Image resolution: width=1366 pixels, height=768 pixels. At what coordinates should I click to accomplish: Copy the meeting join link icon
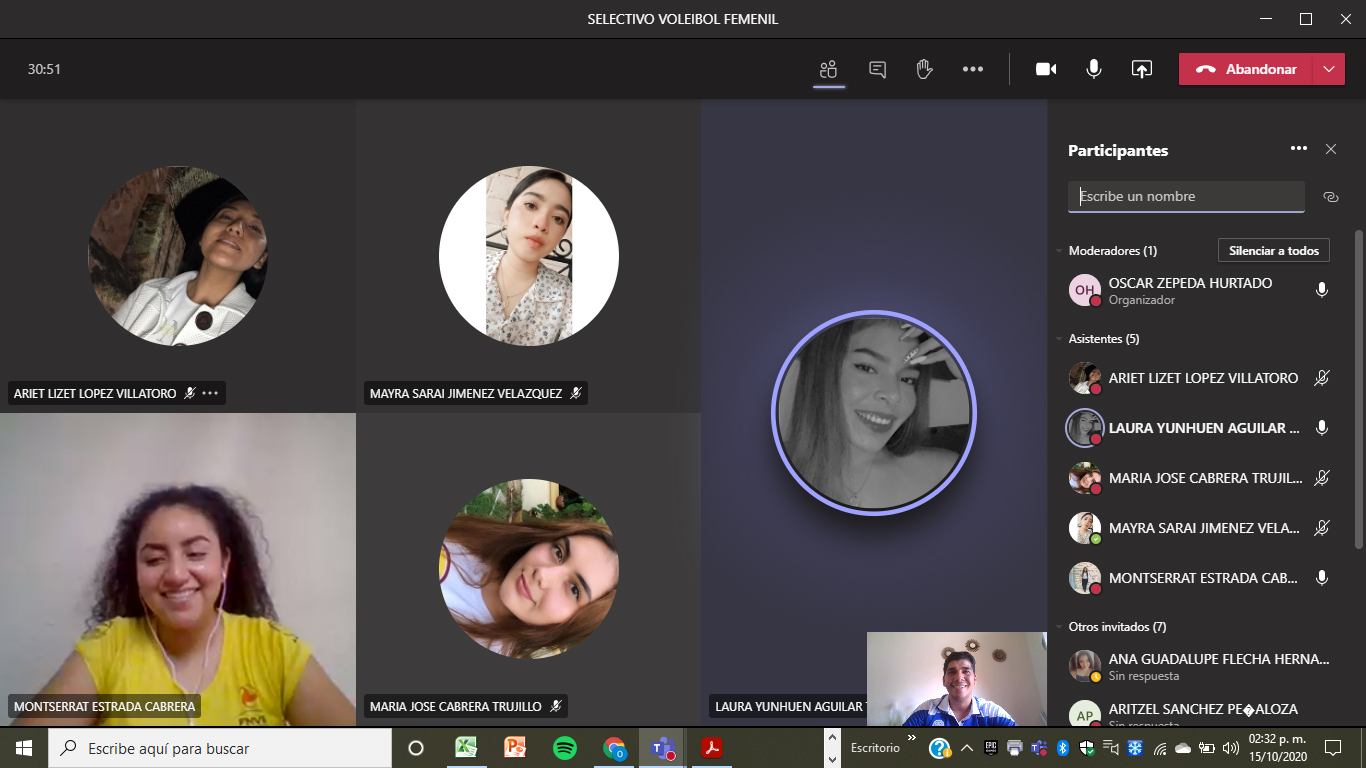click(1331, 197)
